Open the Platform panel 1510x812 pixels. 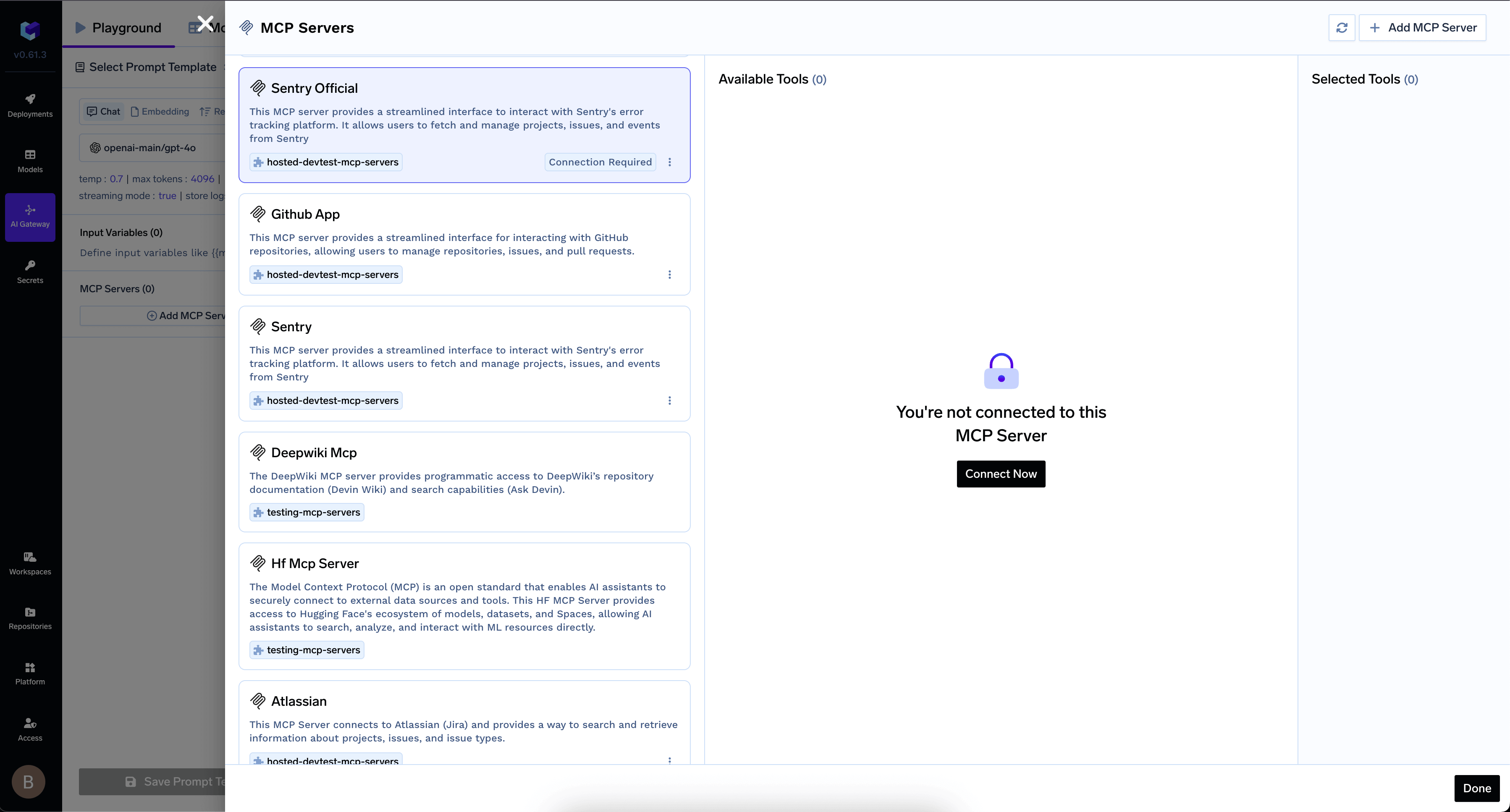point(30,673)
